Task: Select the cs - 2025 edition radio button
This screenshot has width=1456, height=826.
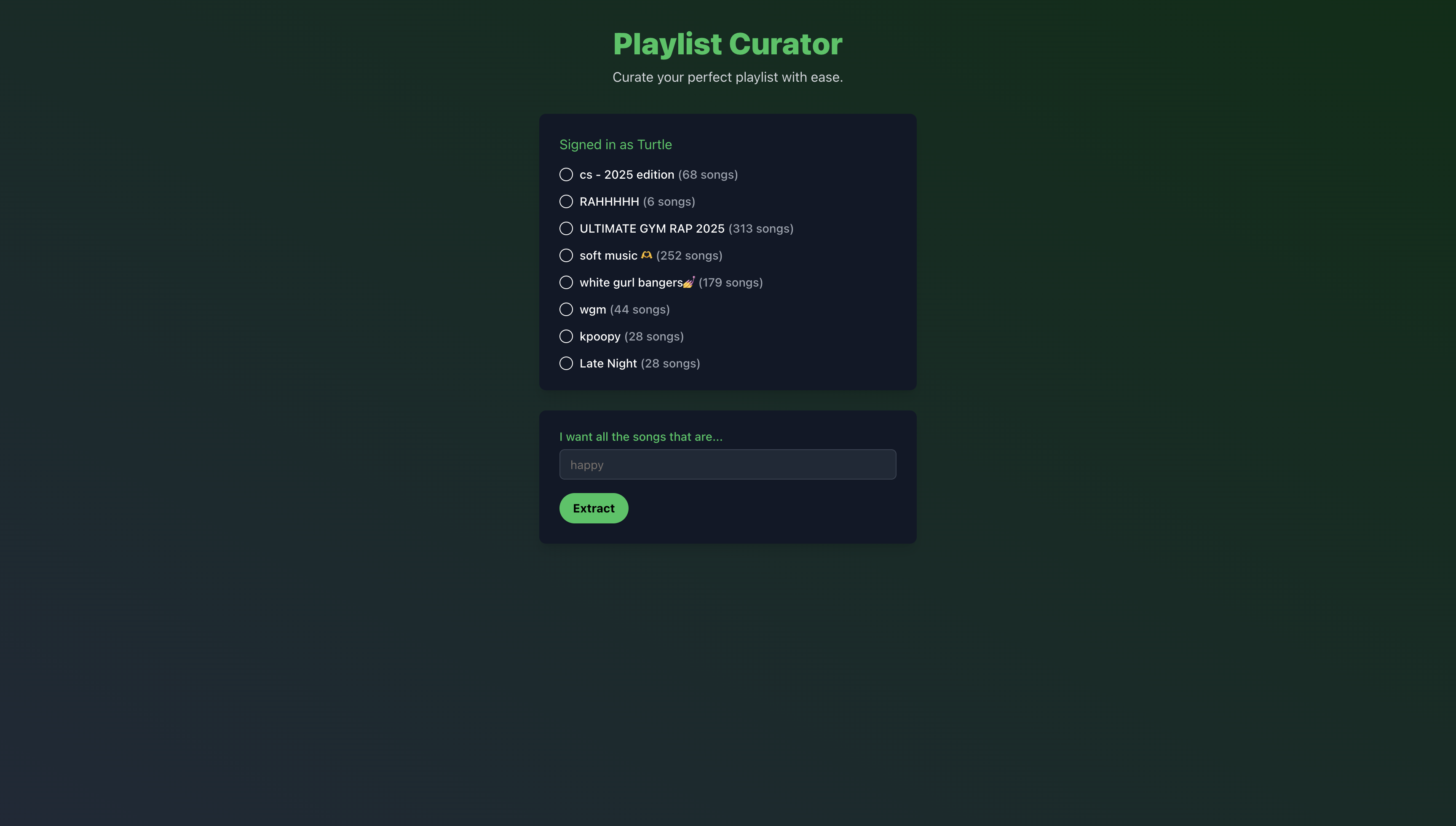Action: 566,175
